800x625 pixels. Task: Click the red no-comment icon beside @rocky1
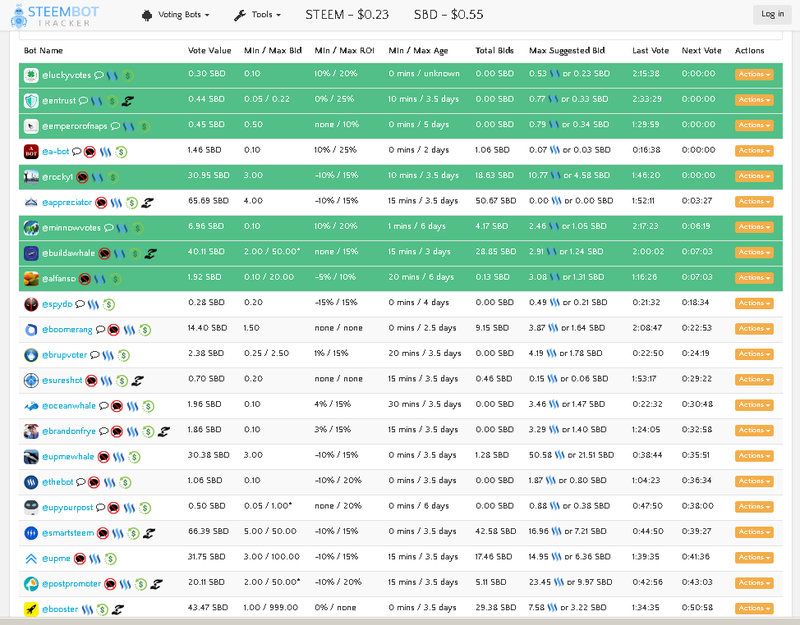point(82,177)
